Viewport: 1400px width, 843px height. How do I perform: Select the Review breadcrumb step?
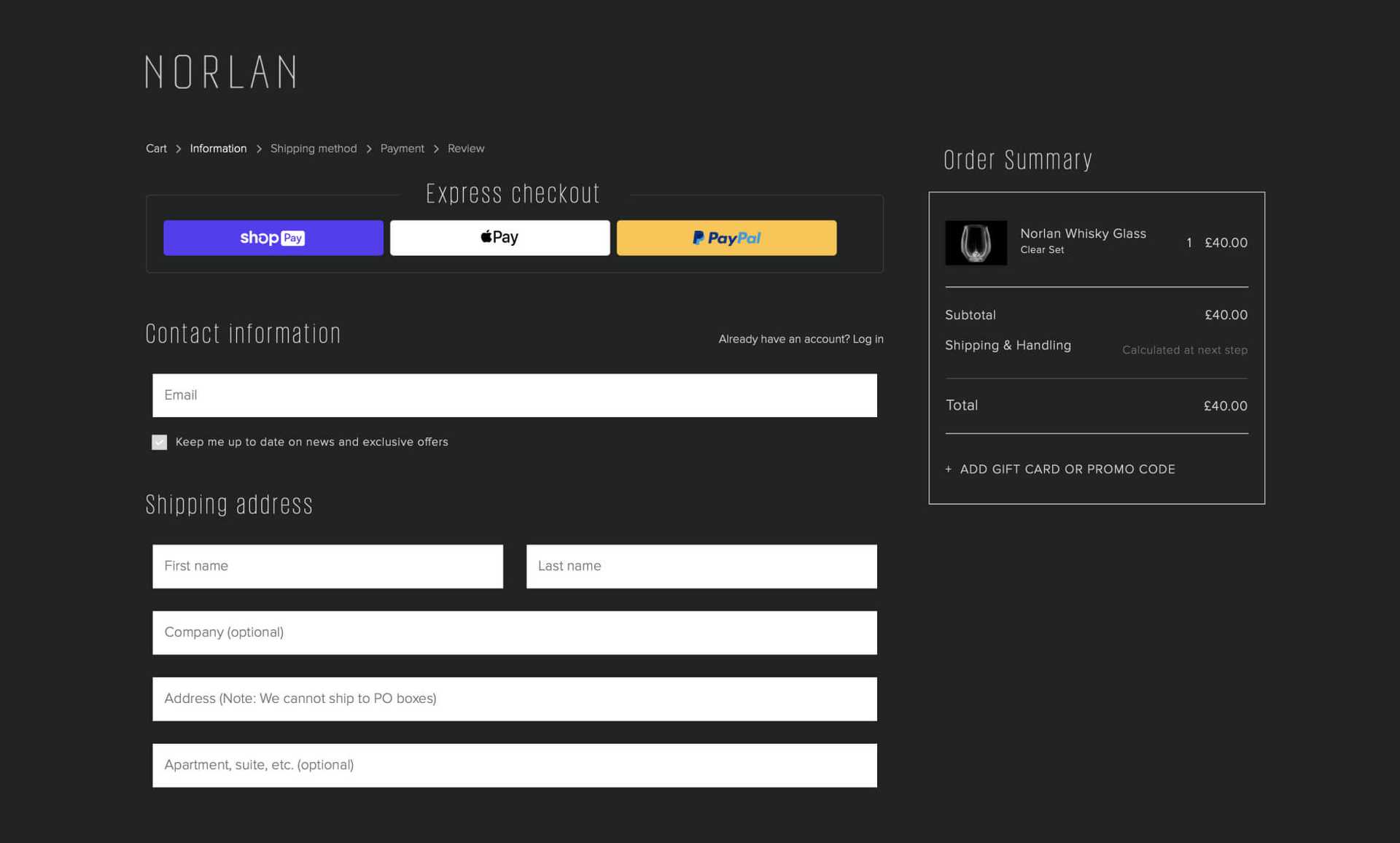click(466, 149)
